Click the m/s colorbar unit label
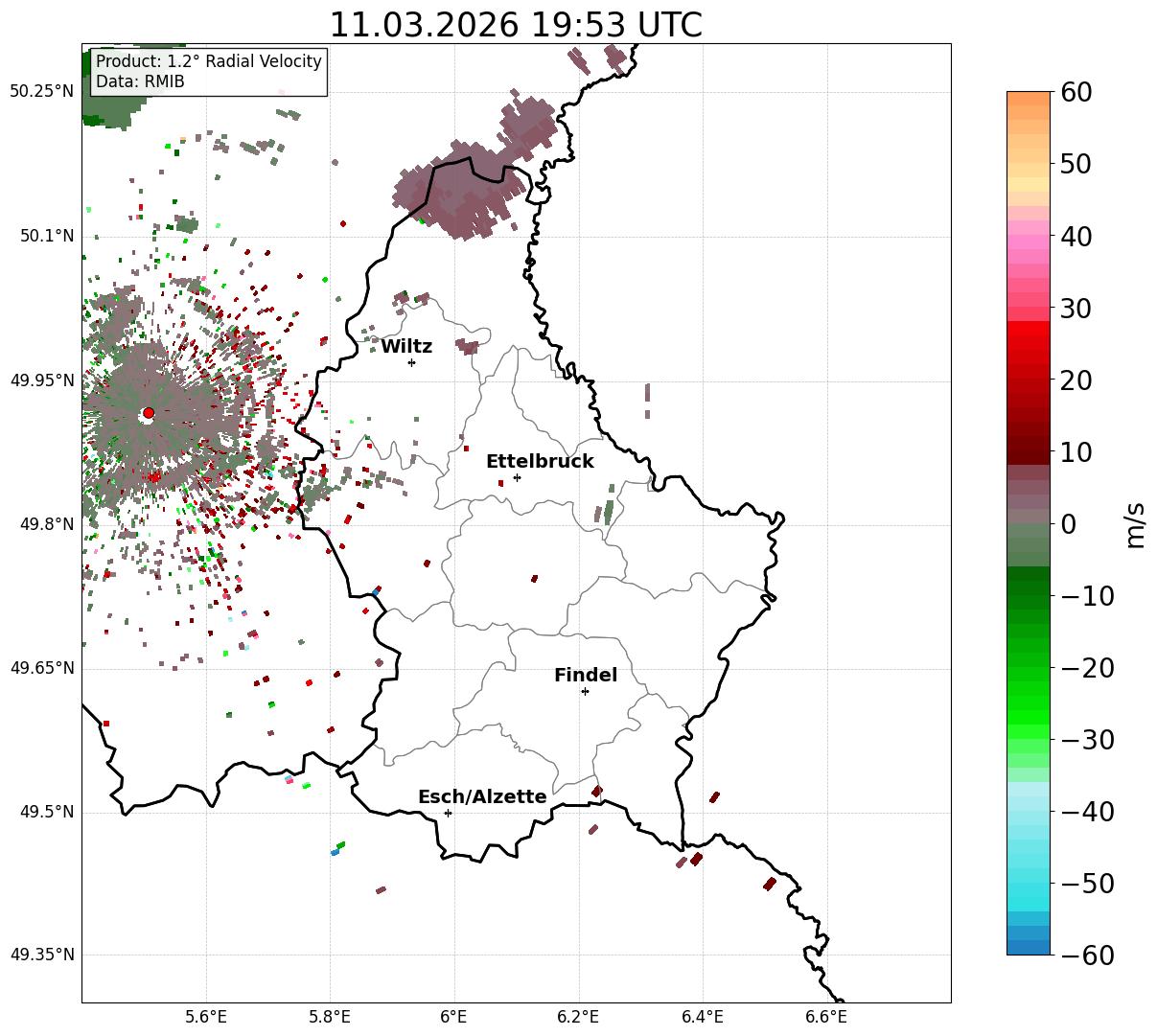1157x1036 pixels. coord(1136,523)
